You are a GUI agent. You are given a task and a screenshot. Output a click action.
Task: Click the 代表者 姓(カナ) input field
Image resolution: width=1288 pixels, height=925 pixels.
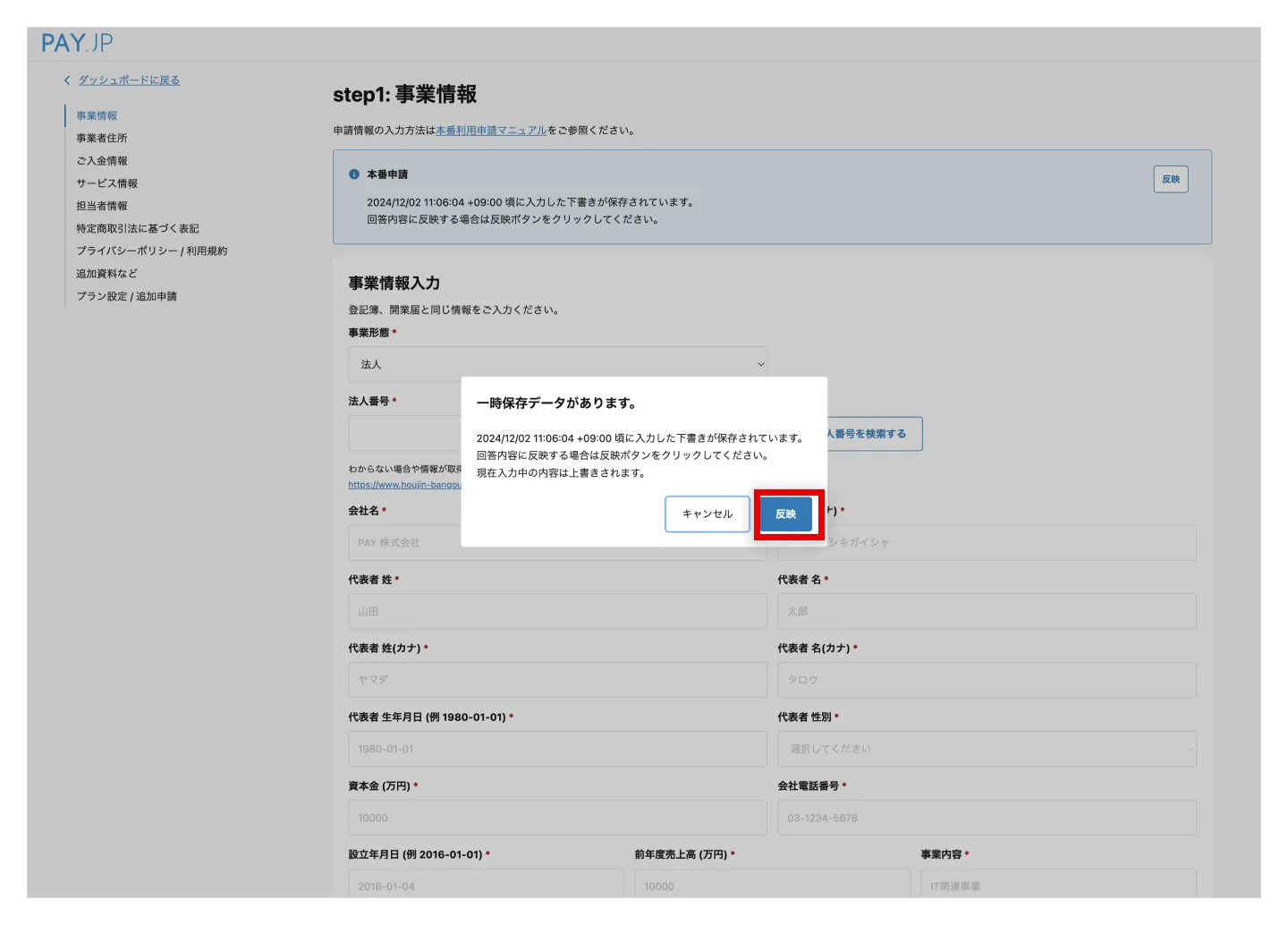[557, 680]
